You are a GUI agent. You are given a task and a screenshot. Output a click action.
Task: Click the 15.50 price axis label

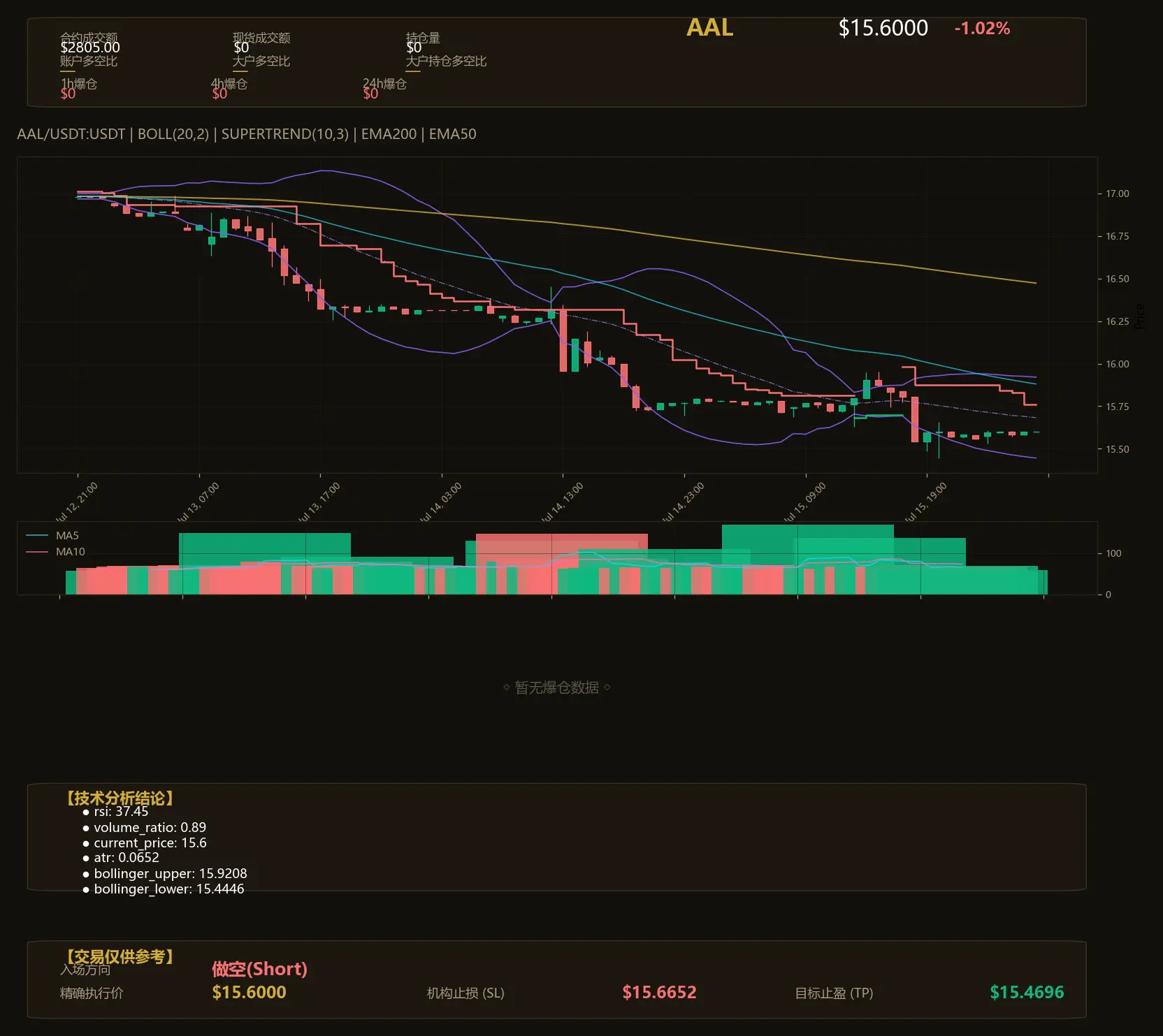(x=1117, y=449)
